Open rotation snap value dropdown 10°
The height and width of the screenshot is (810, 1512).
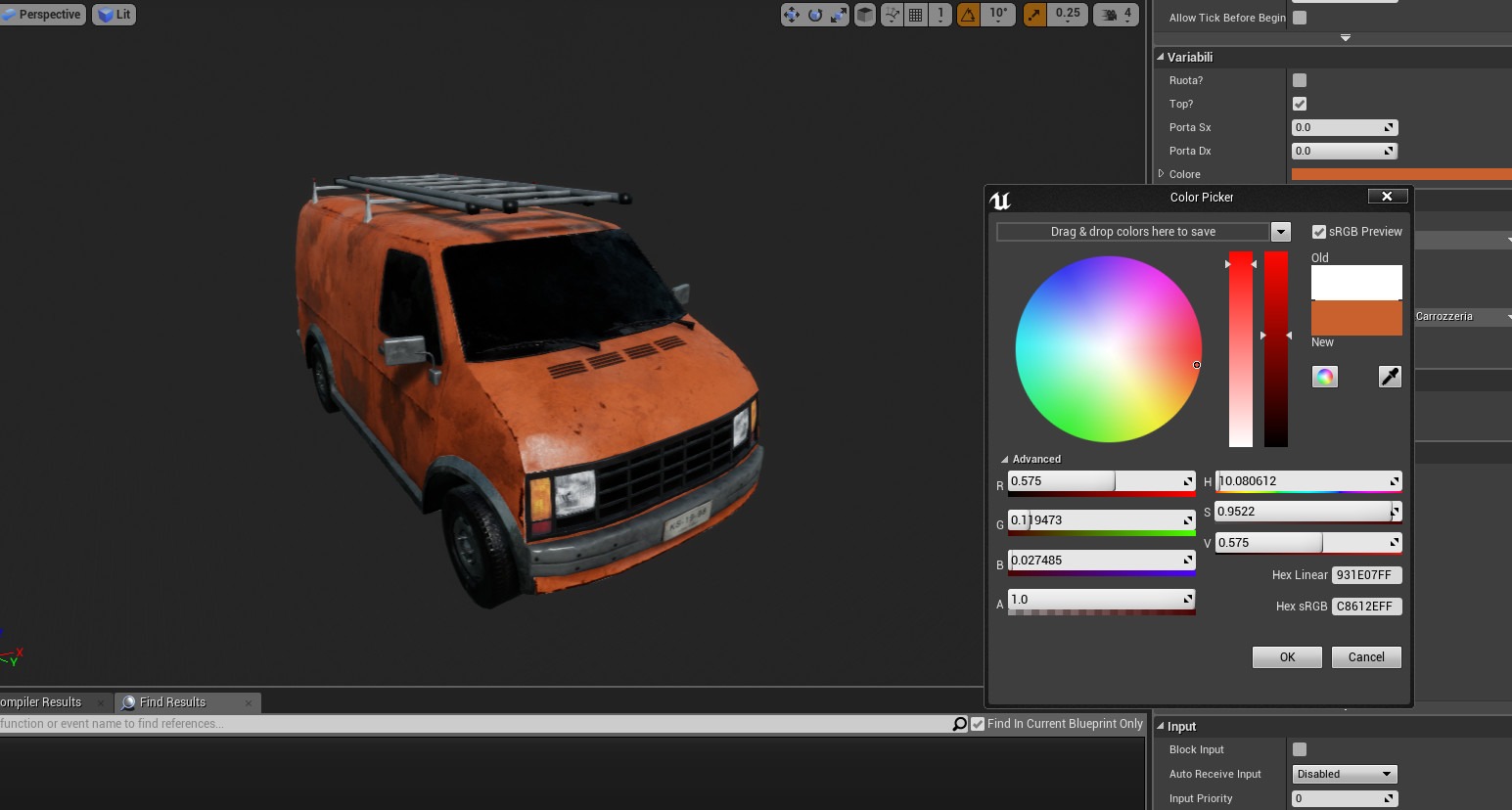pos(998,15)
